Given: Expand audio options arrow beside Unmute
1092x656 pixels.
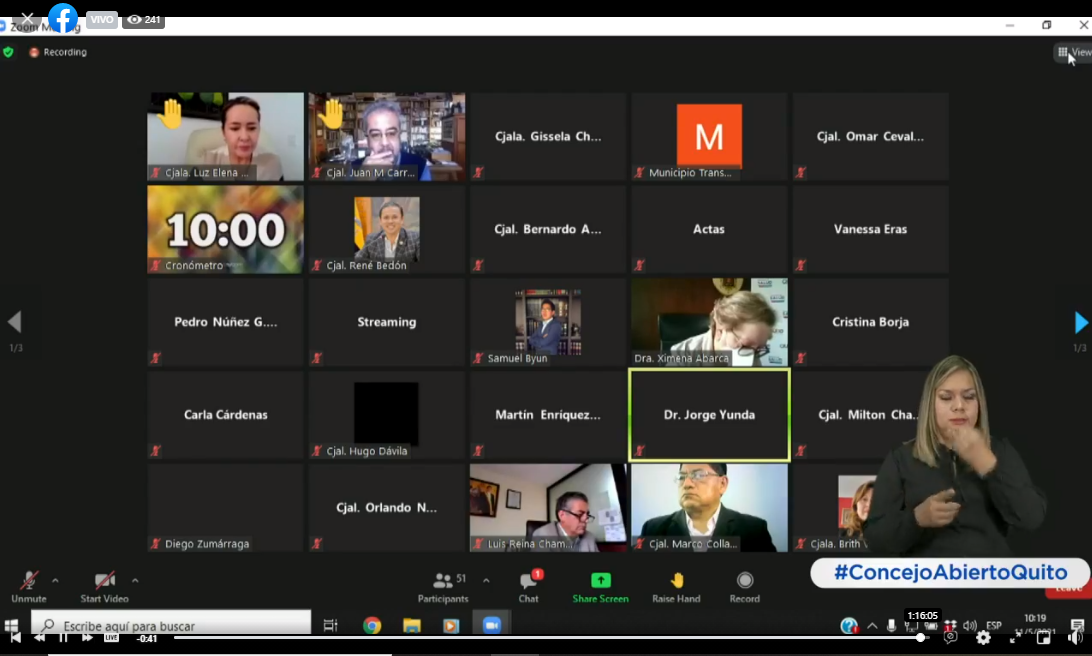Looking at the screenshot, I should pos(55,580).
